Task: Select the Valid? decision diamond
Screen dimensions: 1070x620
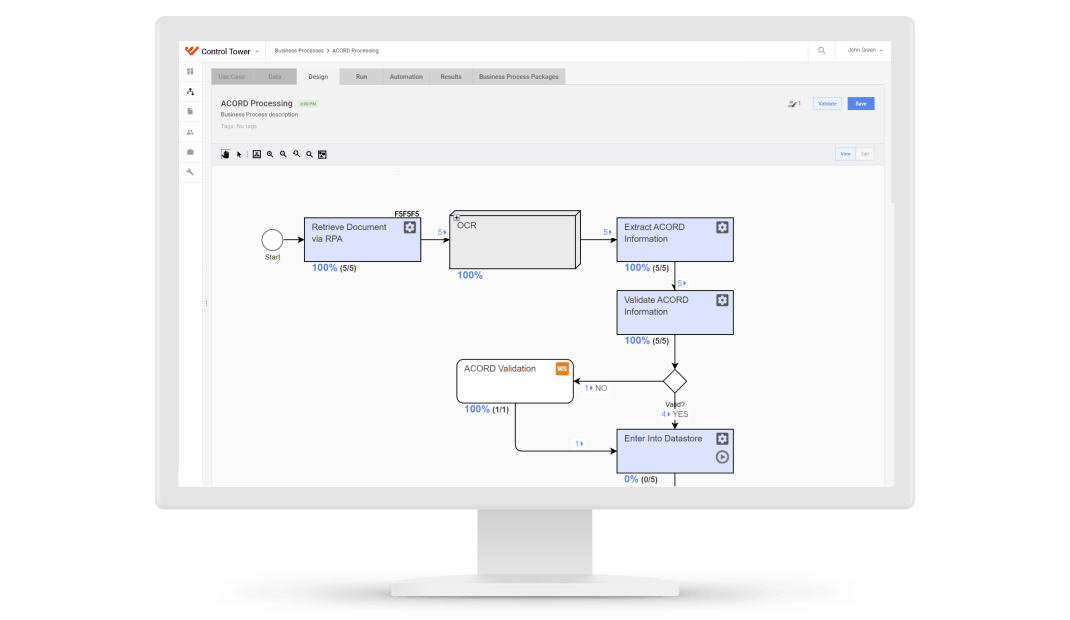Action: pyautogui.click(x=675, y=381)
